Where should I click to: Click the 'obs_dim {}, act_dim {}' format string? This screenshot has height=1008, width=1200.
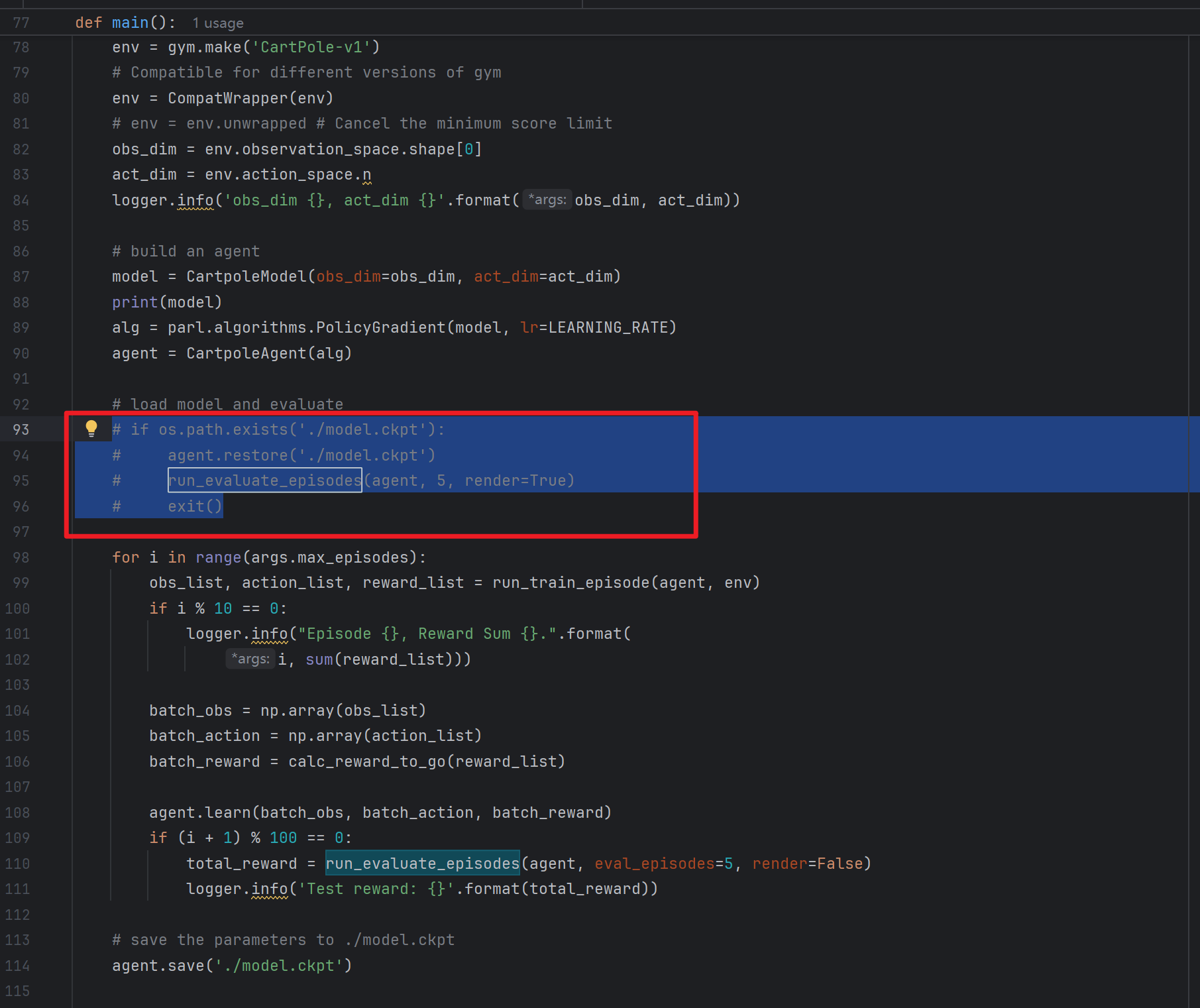(x=335, y=200)
